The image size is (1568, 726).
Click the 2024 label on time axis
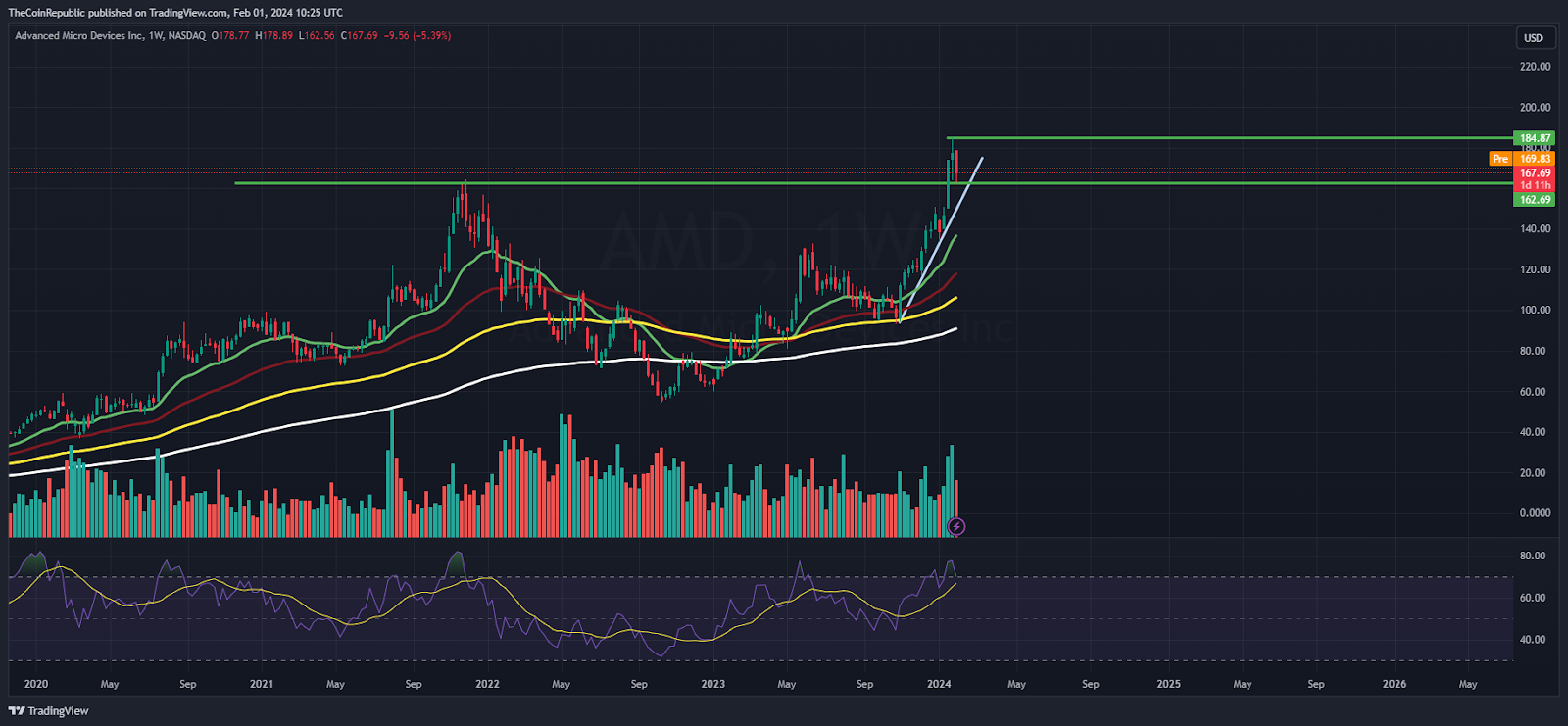click(x=939, y=684)
